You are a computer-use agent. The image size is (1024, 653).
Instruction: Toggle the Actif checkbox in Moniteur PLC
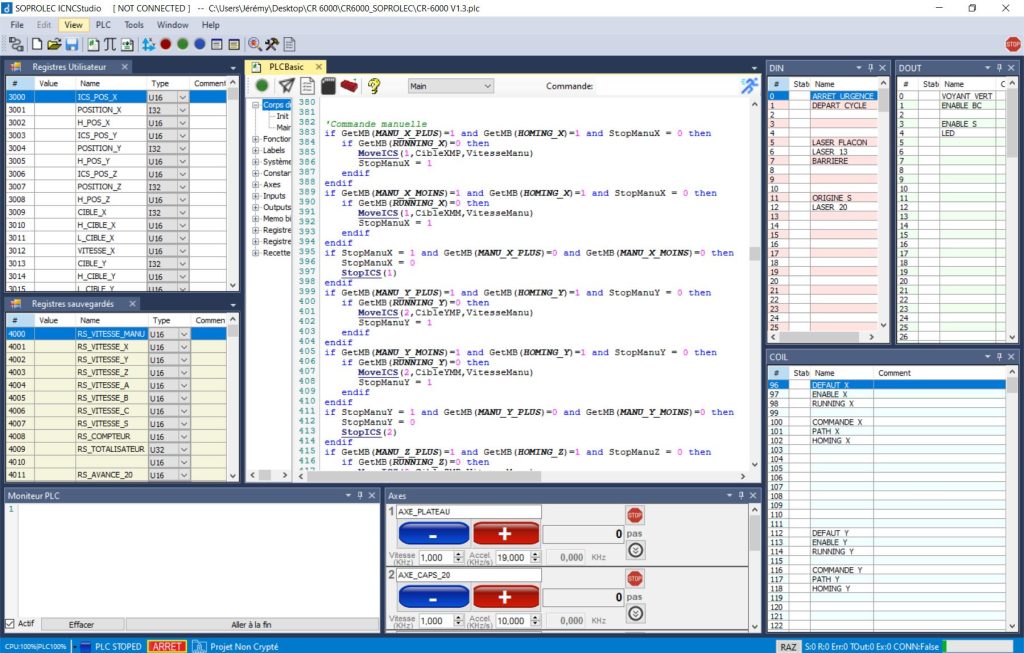coord(10,624)
